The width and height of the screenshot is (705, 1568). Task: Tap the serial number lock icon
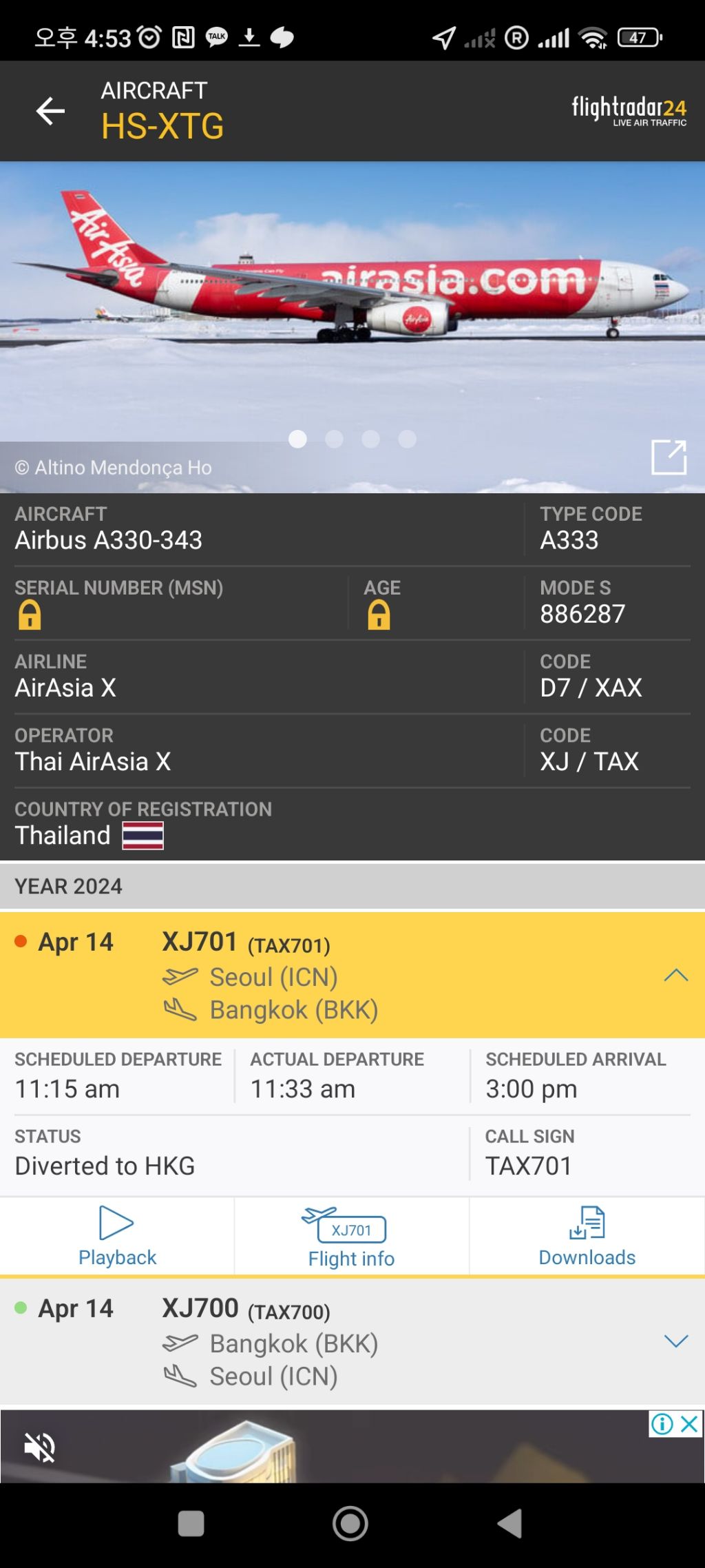(30, 615)
